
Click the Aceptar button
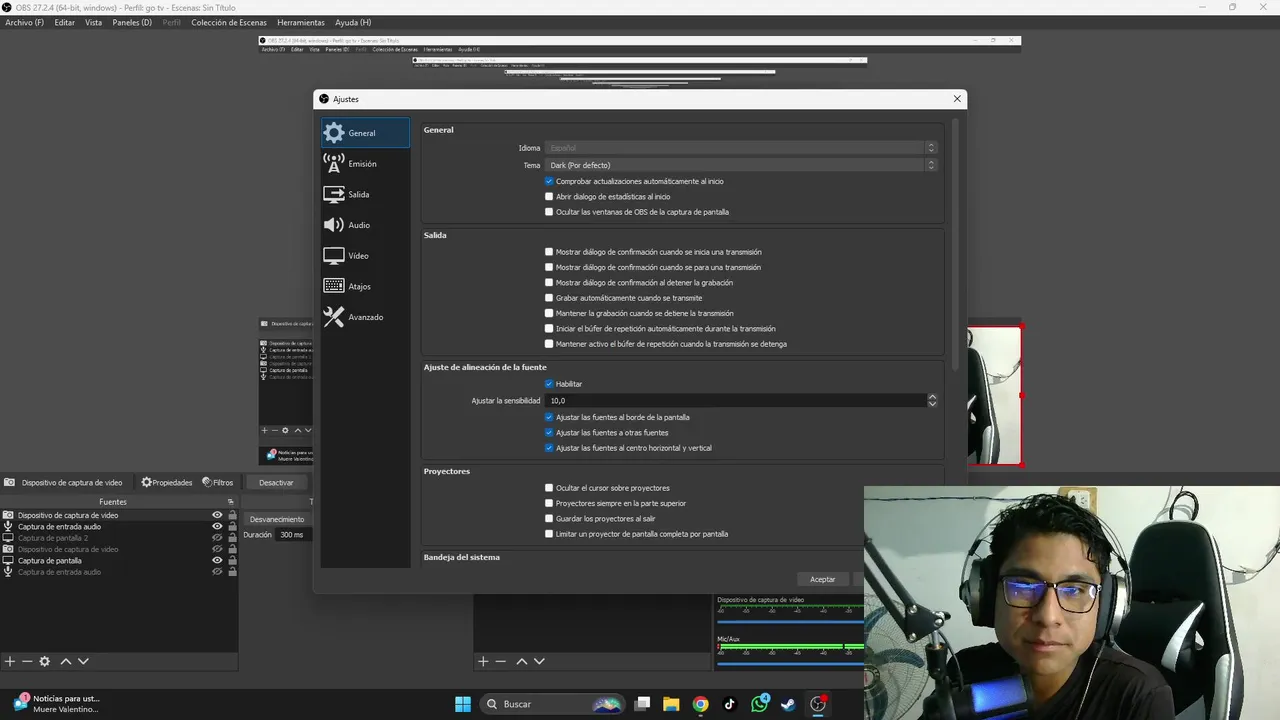tap(823, 579)
